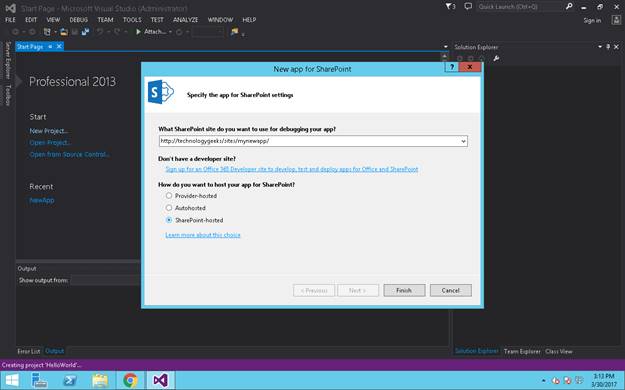
Task: Click Sign in at top right
Action: tap(592, 20)
